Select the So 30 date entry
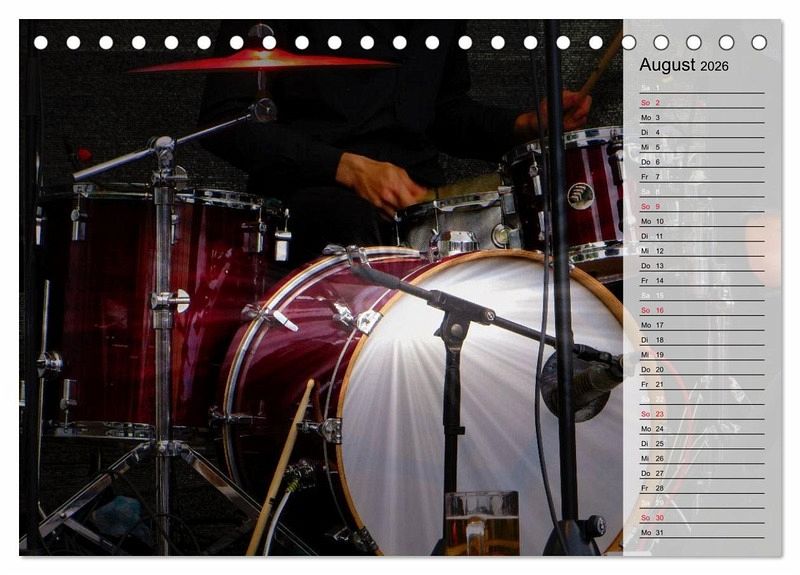Image resolution: width=800 pixels, height=575 pixels. click(700, 517)
